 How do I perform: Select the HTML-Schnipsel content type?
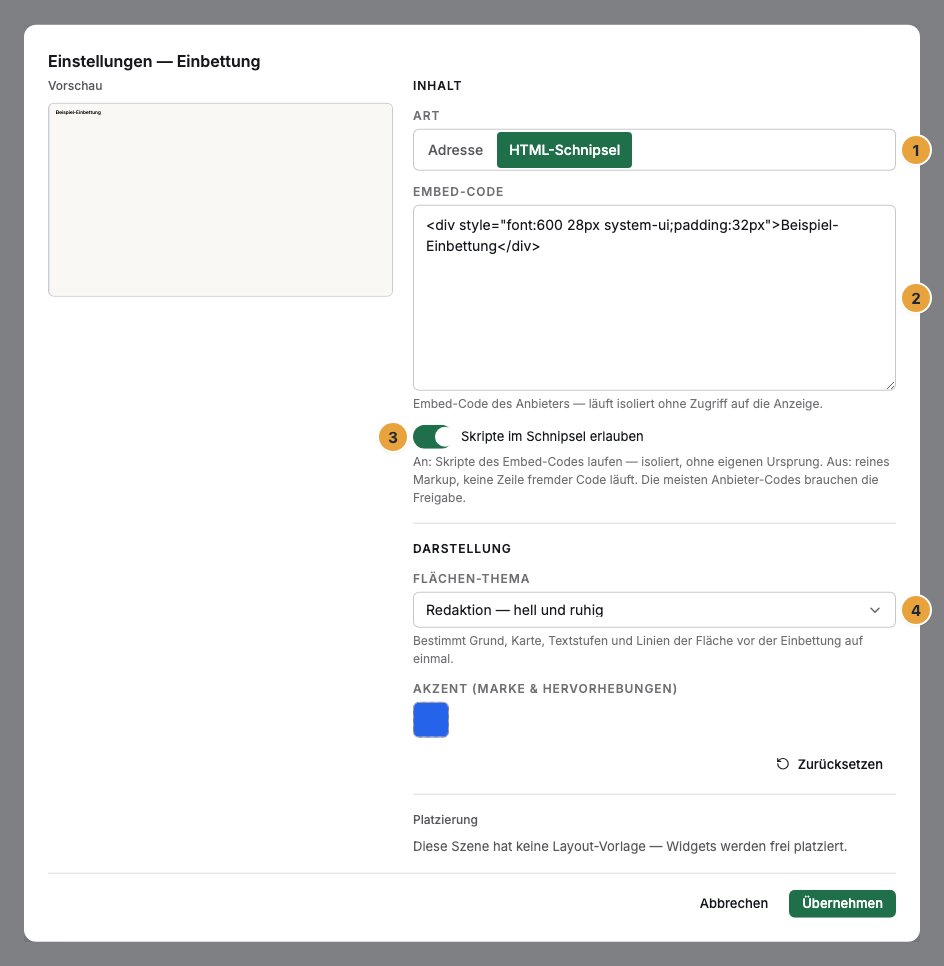tap(564, 150)
